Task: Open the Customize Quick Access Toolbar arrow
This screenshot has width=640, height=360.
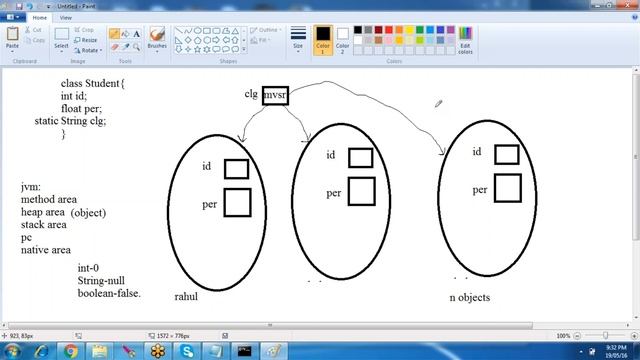Action: 48,7
